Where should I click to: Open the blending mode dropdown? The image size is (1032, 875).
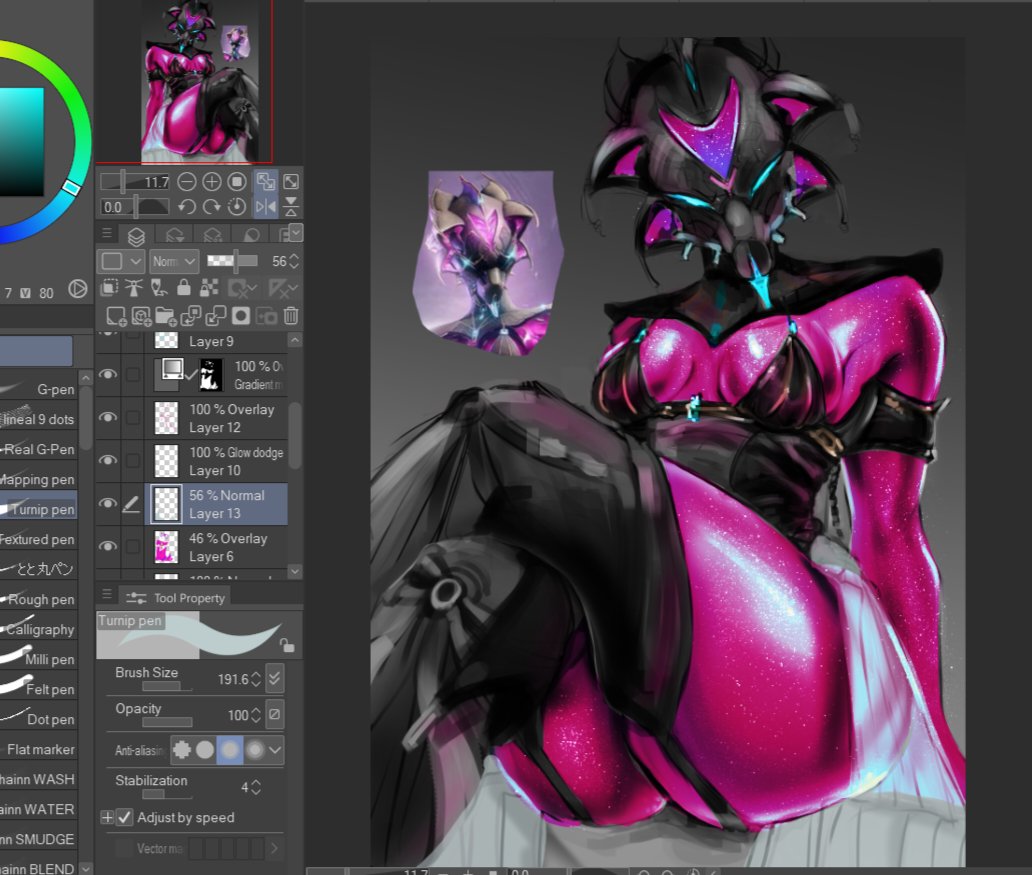(x=174, y=261)
